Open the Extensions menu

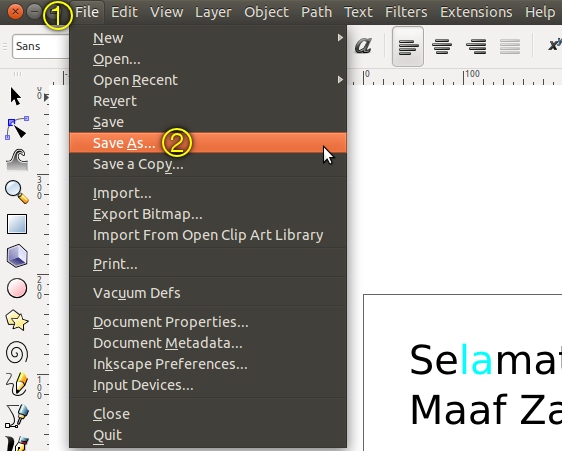[476, 12]
